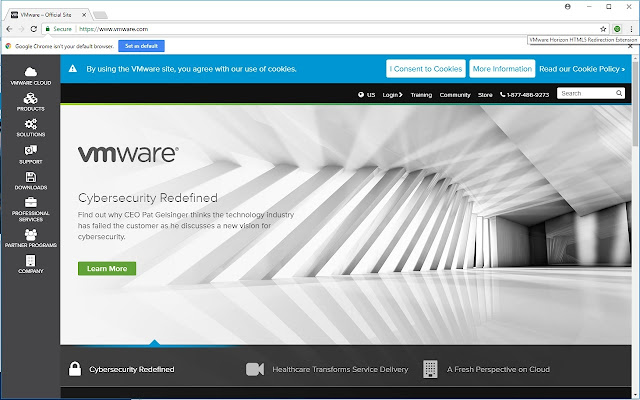Open the Partner Programs icon
The height and width of the screenshot is (400, 640).
pyautogui.click(x=31, y=234)
